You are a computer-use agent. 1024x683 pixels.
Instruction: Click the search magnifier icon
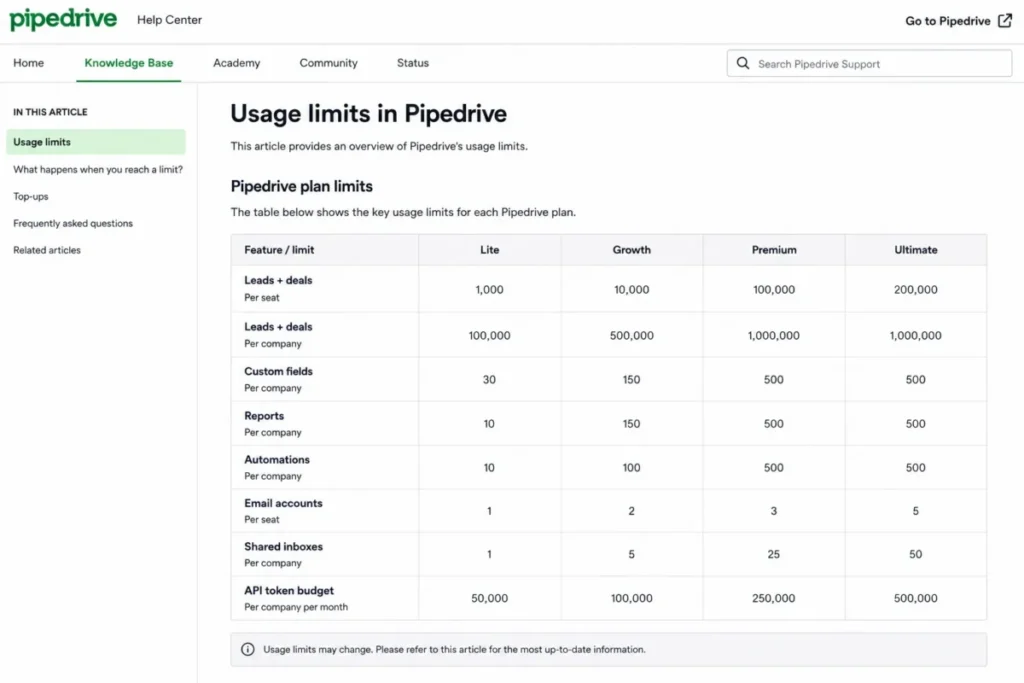pyautogui.click(x=743, y=63)
